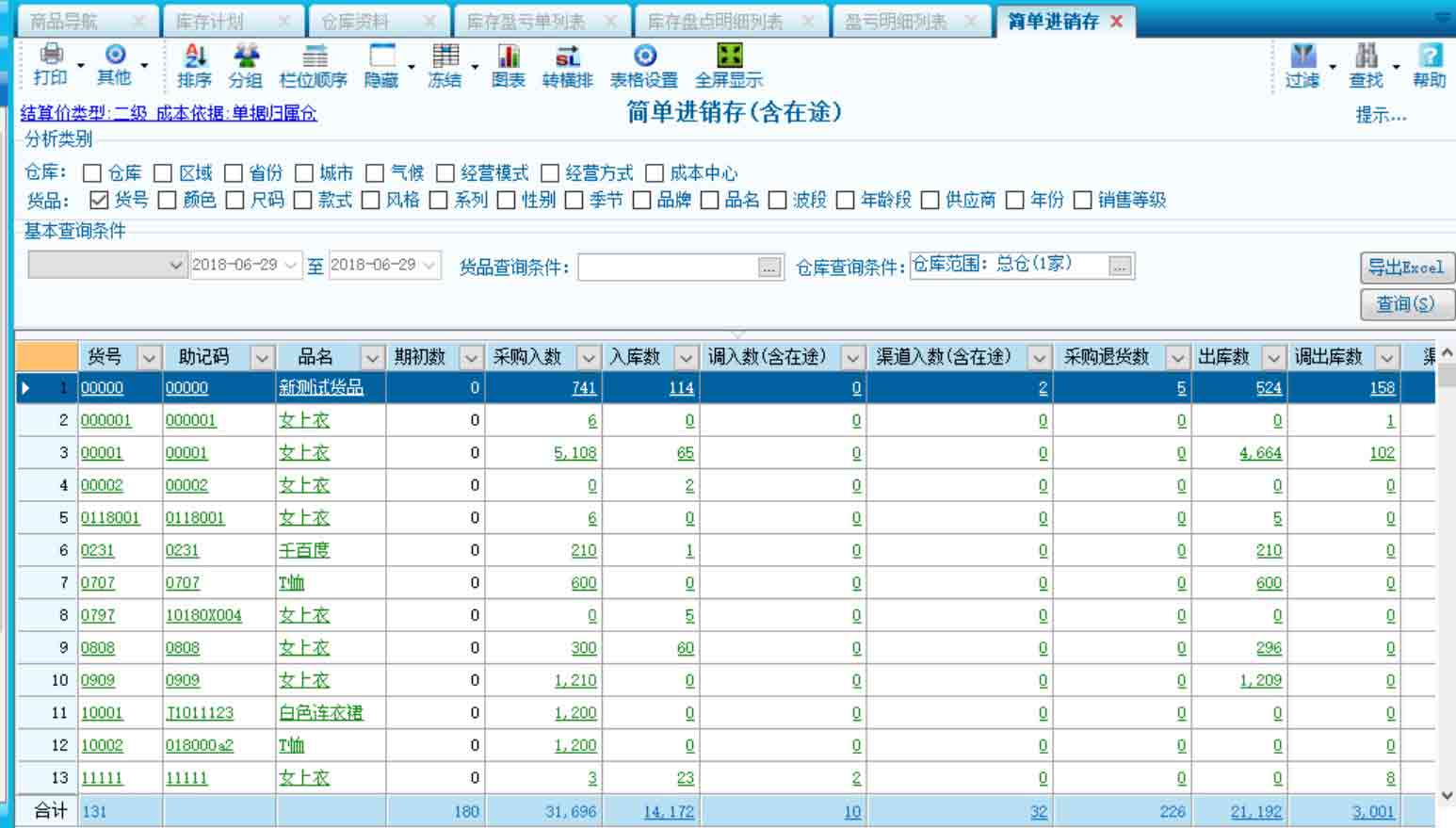Open 采购入数 5,108 link
Screen dimensions: 1456x828
(575, 453)
